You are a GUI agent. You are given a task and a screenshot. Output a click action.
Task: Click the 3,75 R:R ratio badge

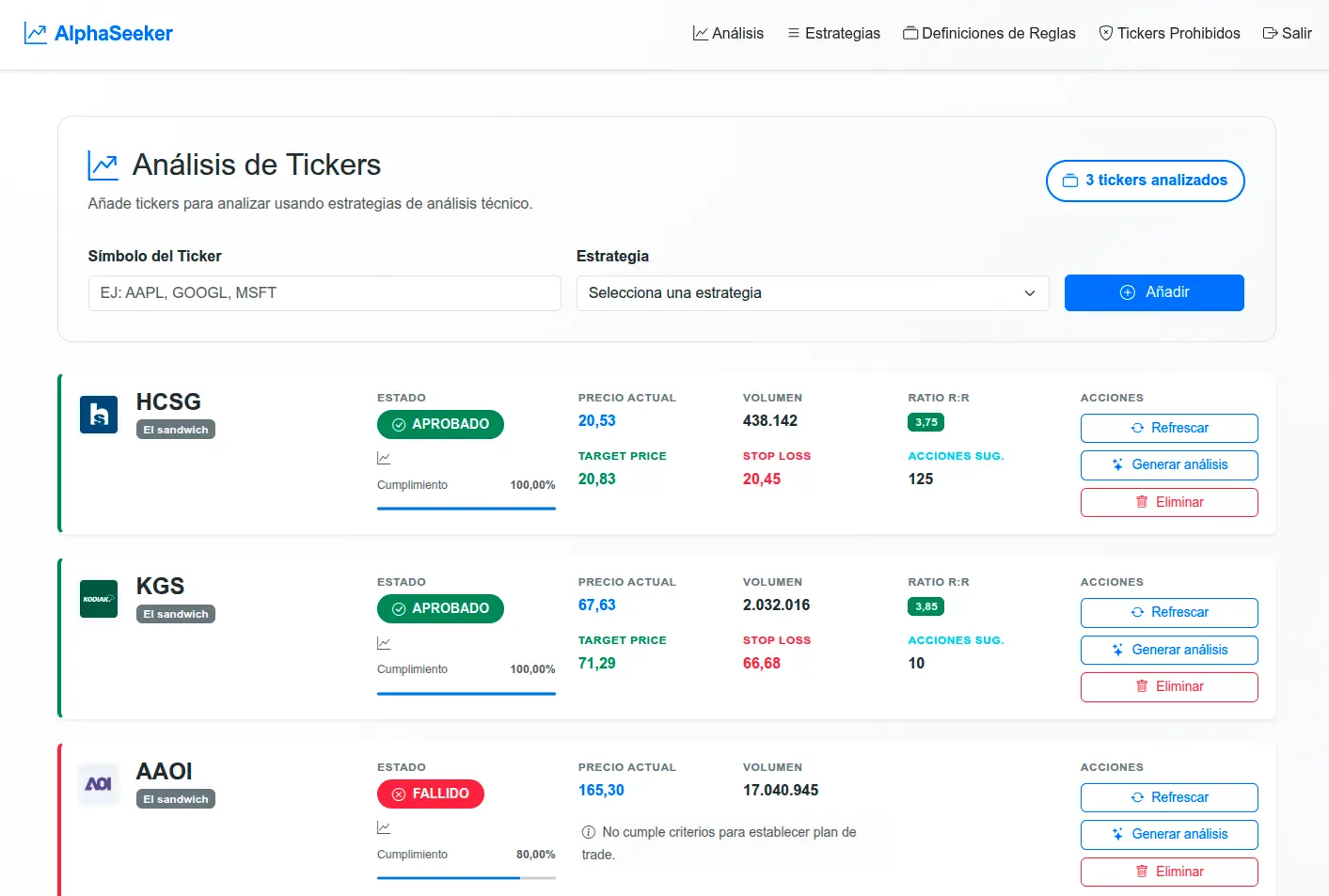926,422
